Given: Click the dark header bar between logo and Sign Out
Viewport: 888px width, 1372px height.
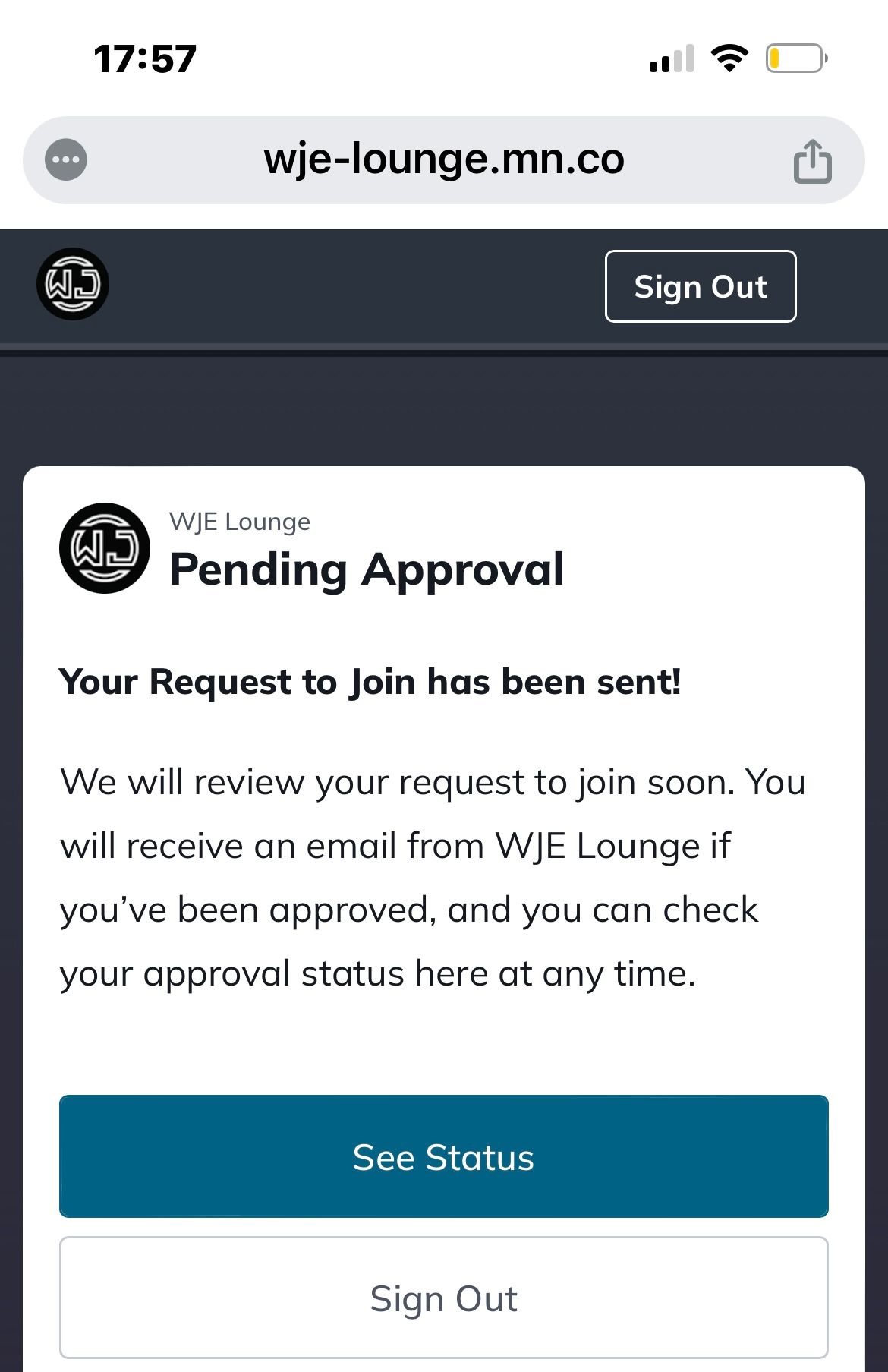Looking at the screenshot, I should (357, 285).
